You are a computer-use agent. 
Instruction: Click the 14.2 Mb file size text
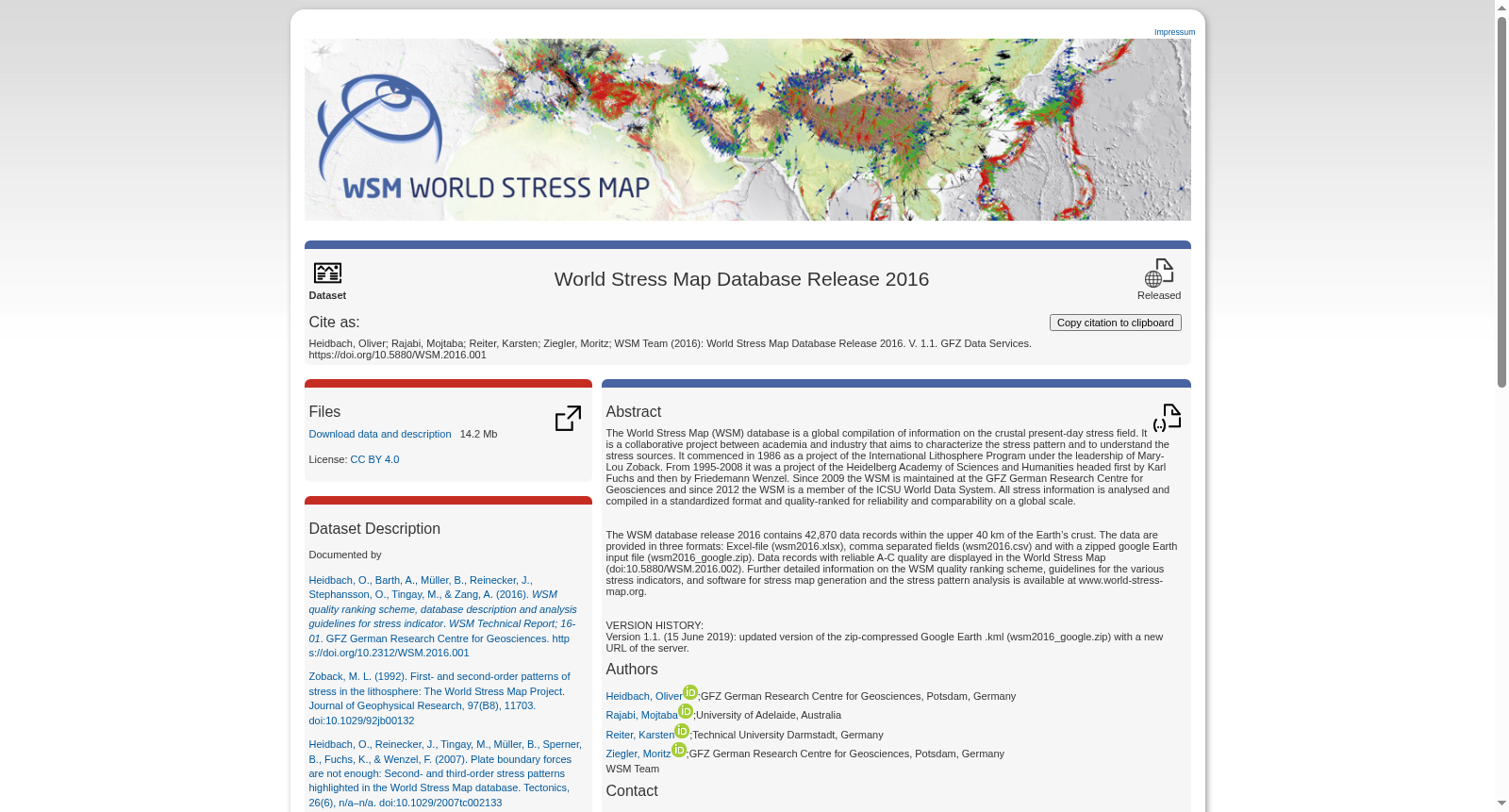click(478, 434)
